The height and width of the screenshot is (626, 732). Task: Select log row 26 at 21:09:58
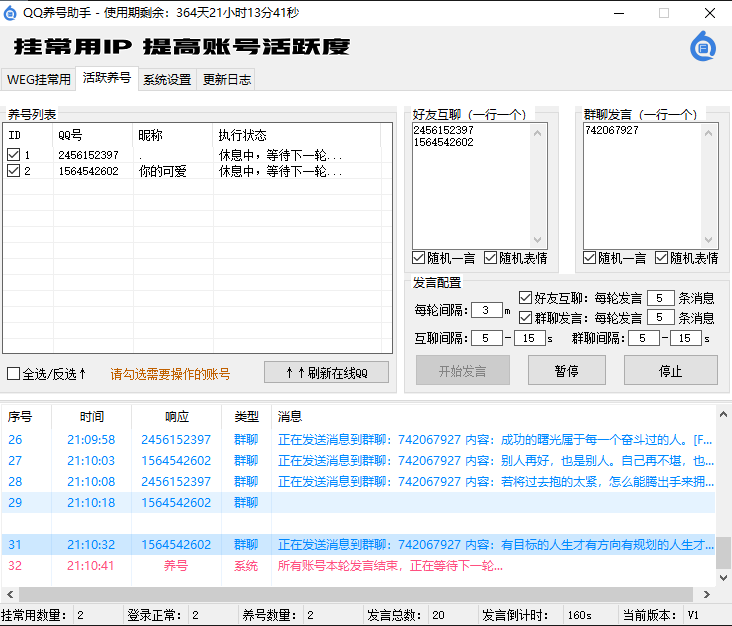coord(358,440)
